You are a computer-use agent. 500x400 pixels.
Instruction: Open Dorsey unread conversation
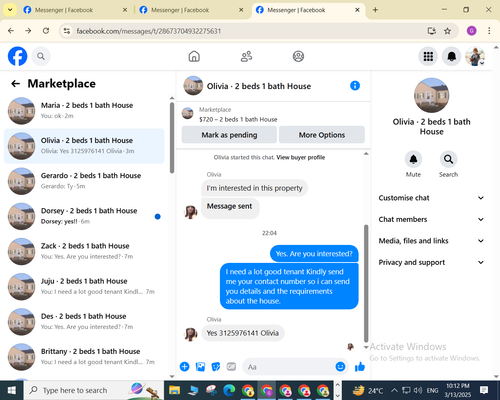coord(84,216)
